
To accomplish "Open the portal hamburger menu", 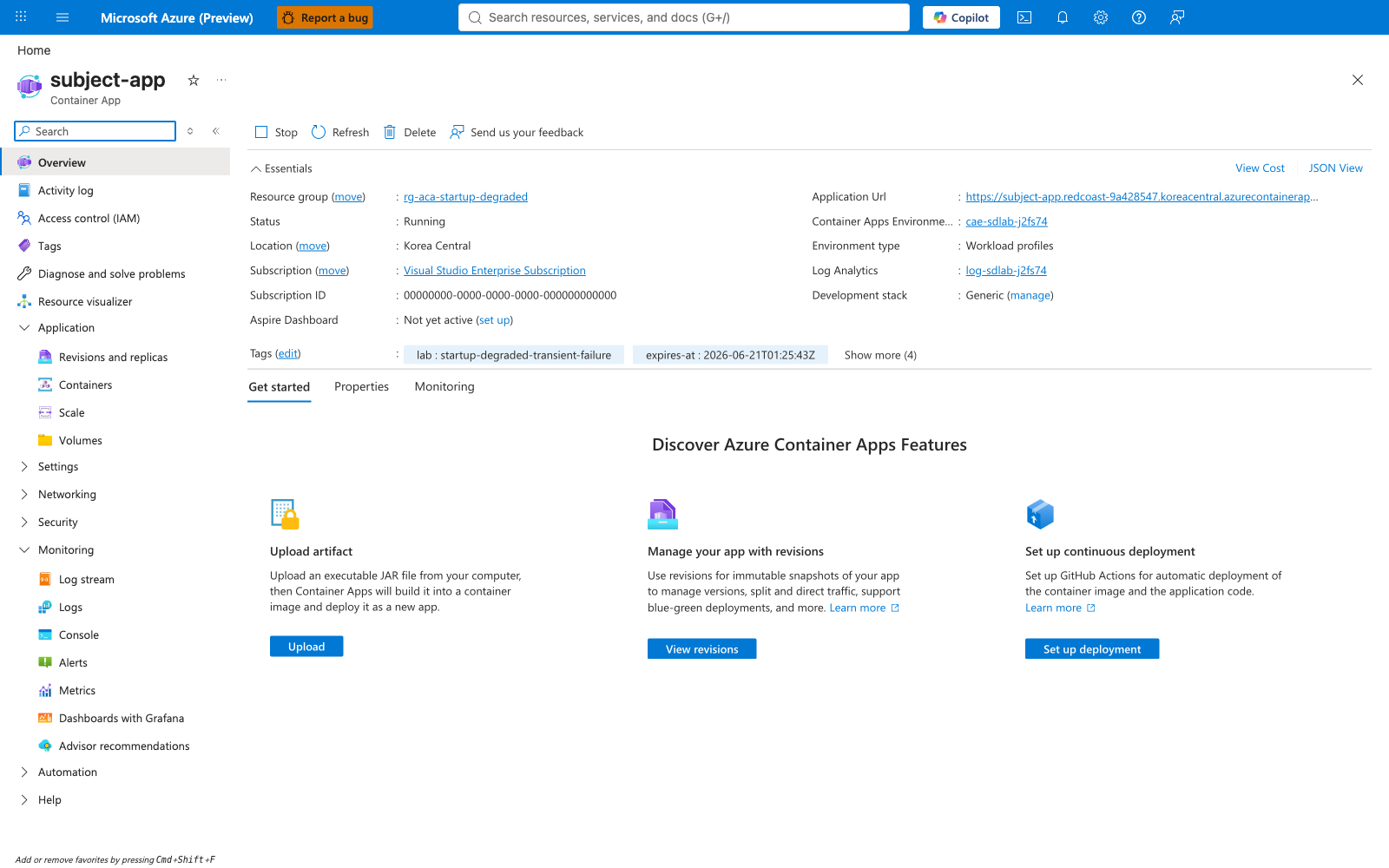I will [x=63, y=17].
